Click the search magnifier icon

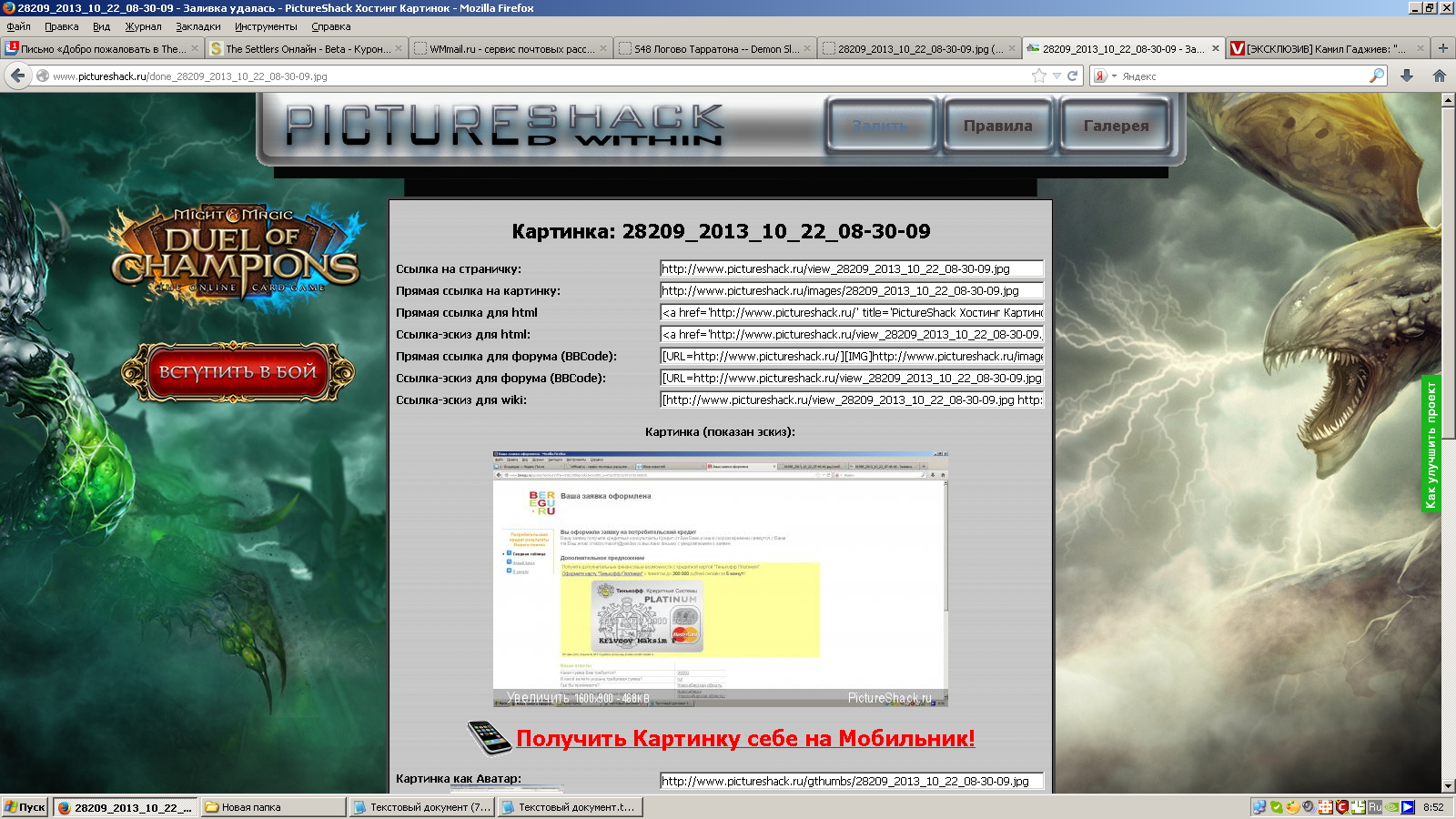click(1377, 76)
